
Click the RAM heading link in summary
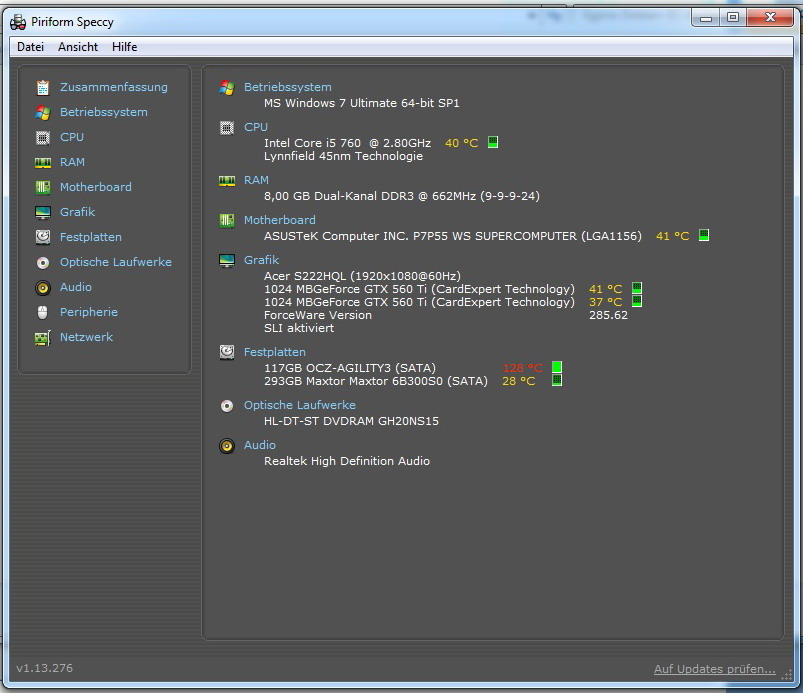pyautogui.click(x=256, y=180)
